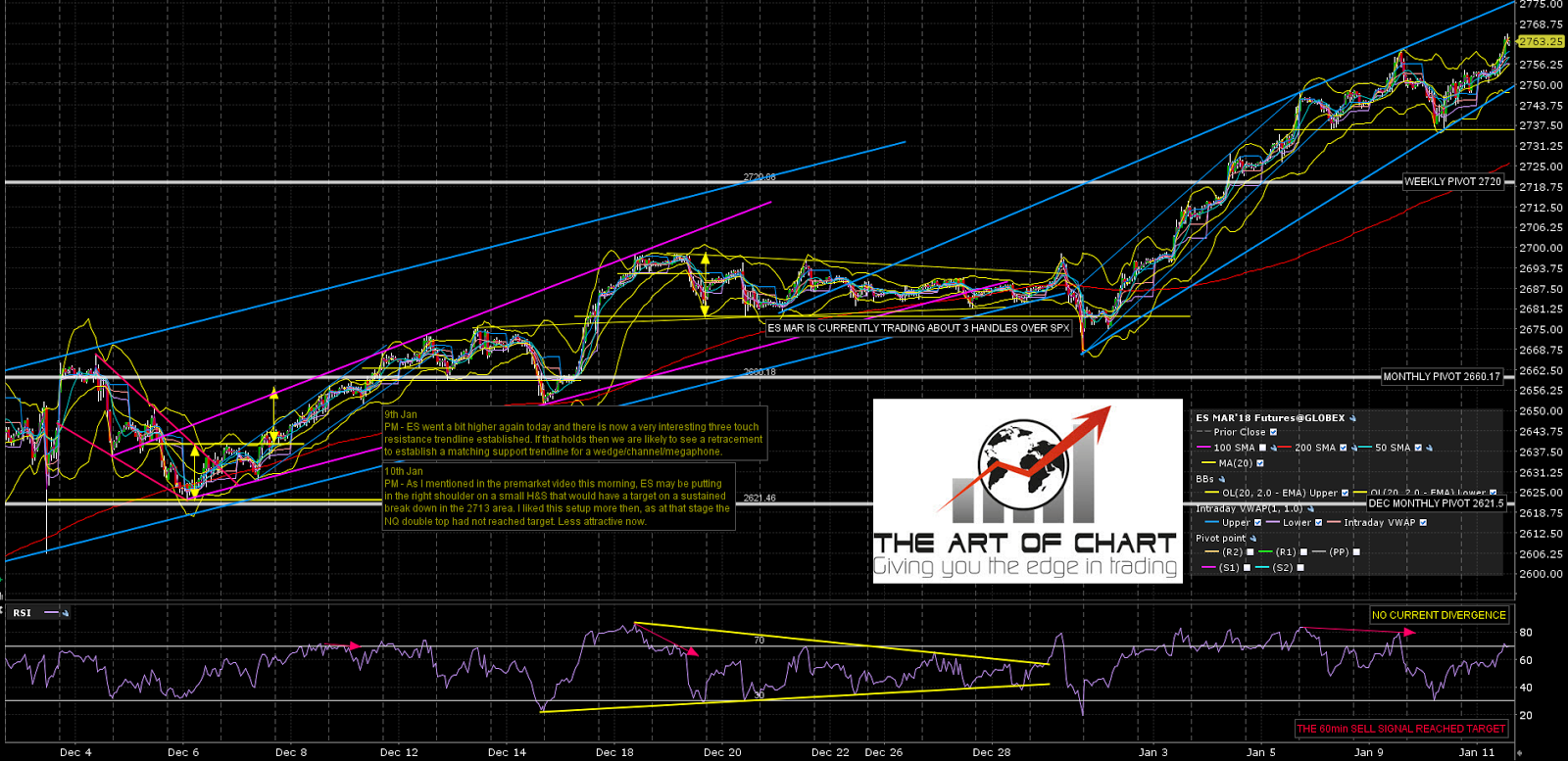Enable the (S1) pivot checkbox
This screenshot has width=1568, height=761.
click(x=1247, y=567)
